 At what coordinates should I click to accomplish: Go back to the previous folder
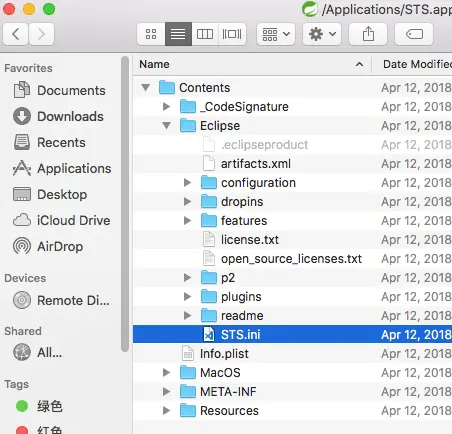point(15,34)
